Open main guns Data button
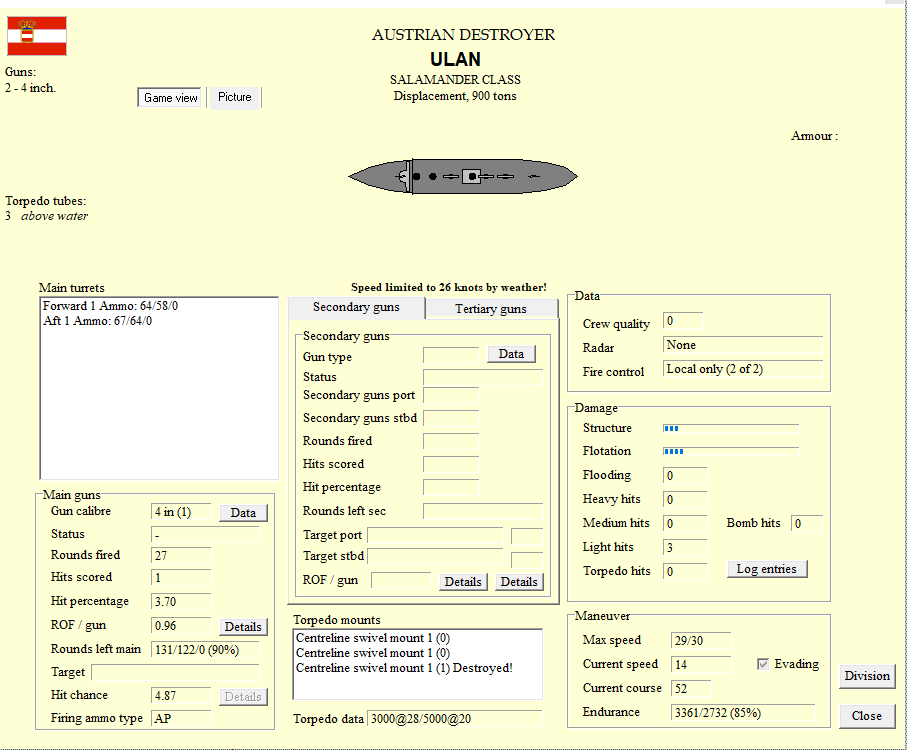 (x=244, y=513)
